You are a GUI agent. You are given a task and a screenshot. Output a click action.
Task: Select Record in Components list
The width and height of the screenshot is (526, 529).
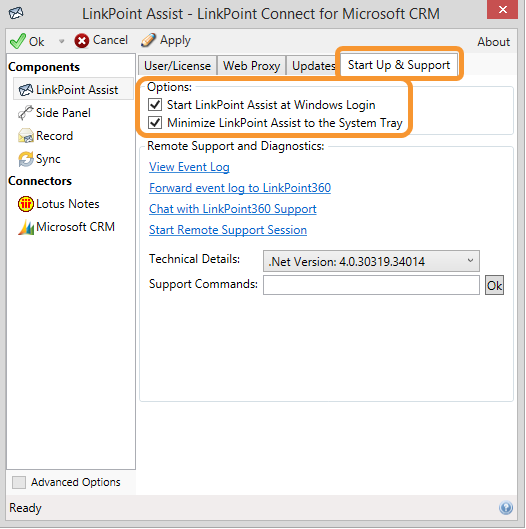[54, 136]
